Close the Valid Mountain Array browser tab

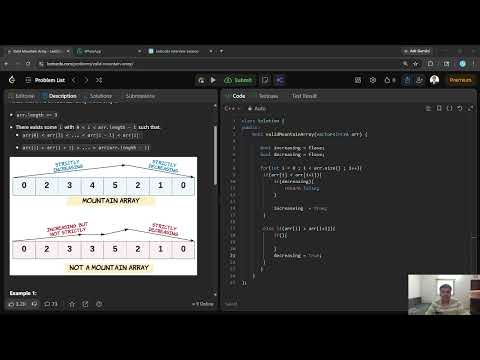pos(68,51)
